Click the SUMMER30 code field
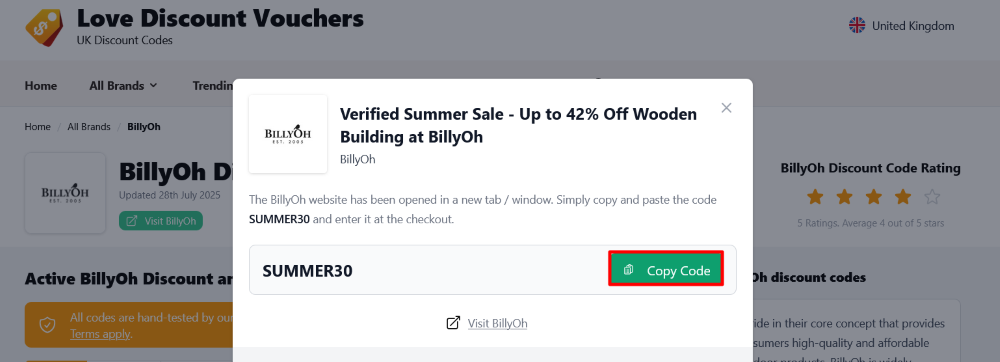The image size is (1000, 362). point(493,270)
